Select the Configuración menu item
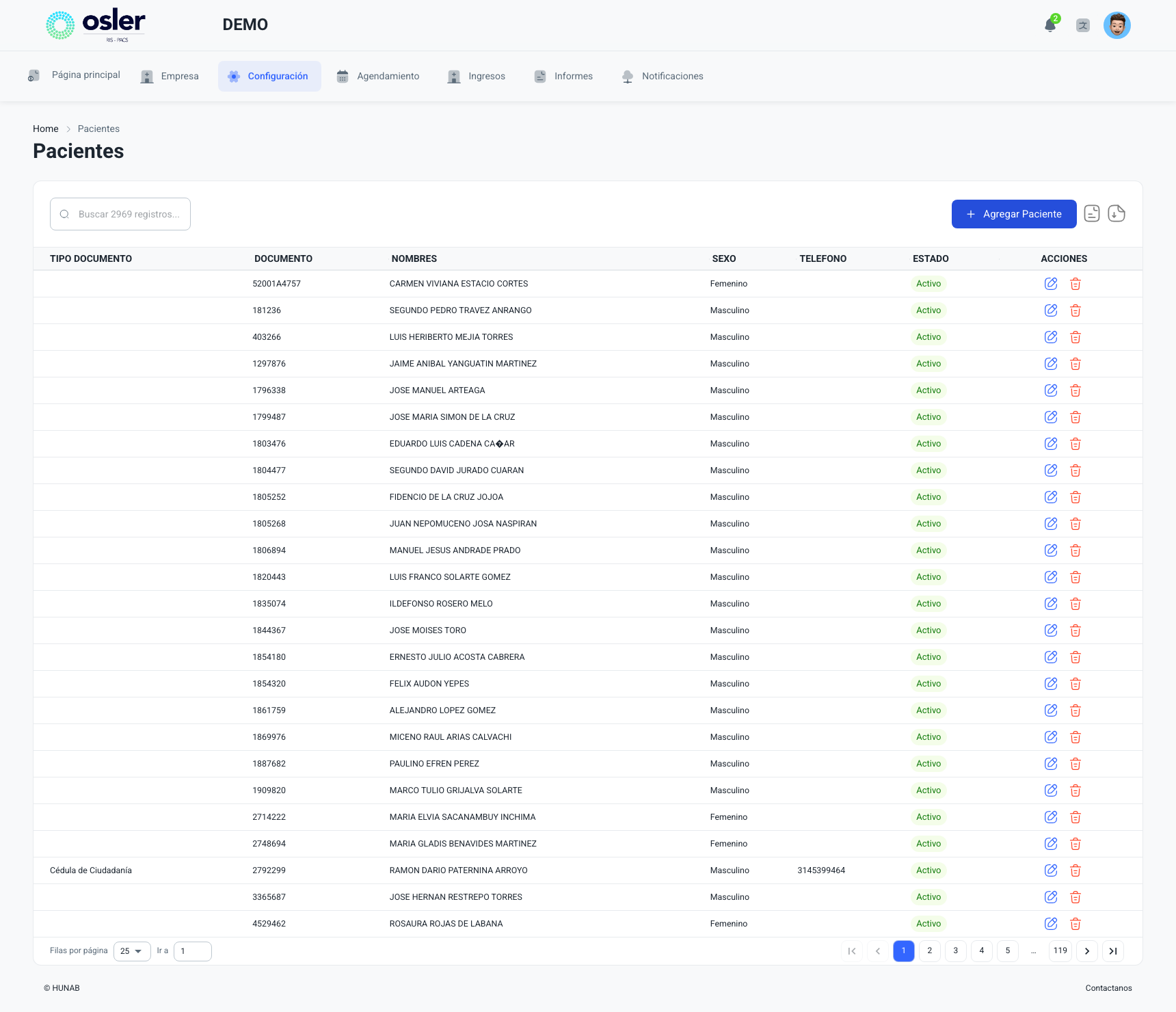 coord(269,76)
